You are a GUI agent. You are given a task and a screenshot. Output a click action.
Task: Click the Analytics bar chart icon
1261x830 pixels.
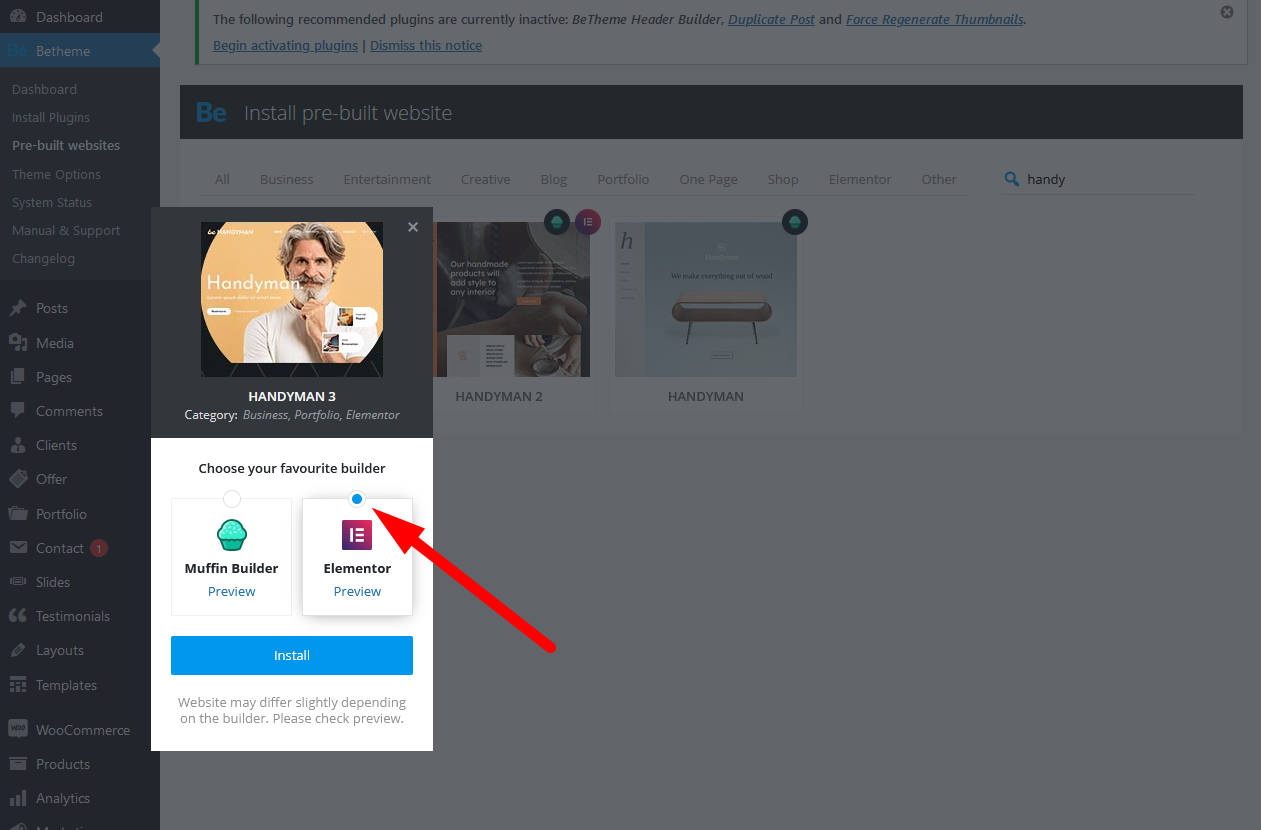coord(18,798)
